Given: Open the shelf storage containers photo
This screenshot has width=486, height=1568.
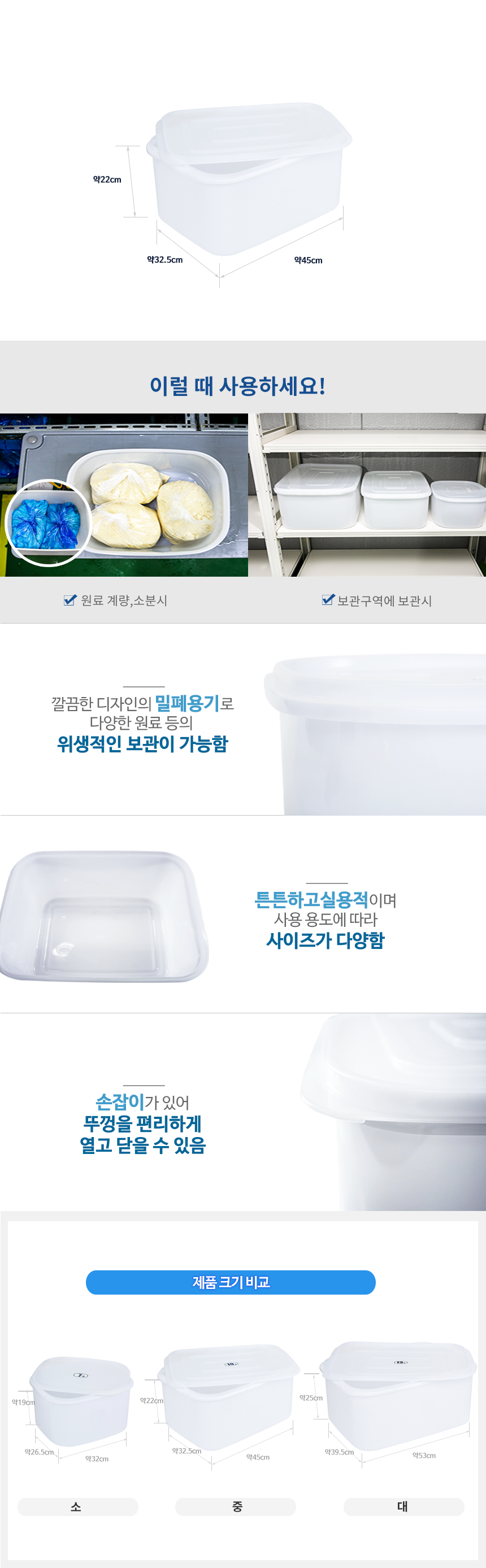Looking at the screenshot, I should [x=367, y=495].
